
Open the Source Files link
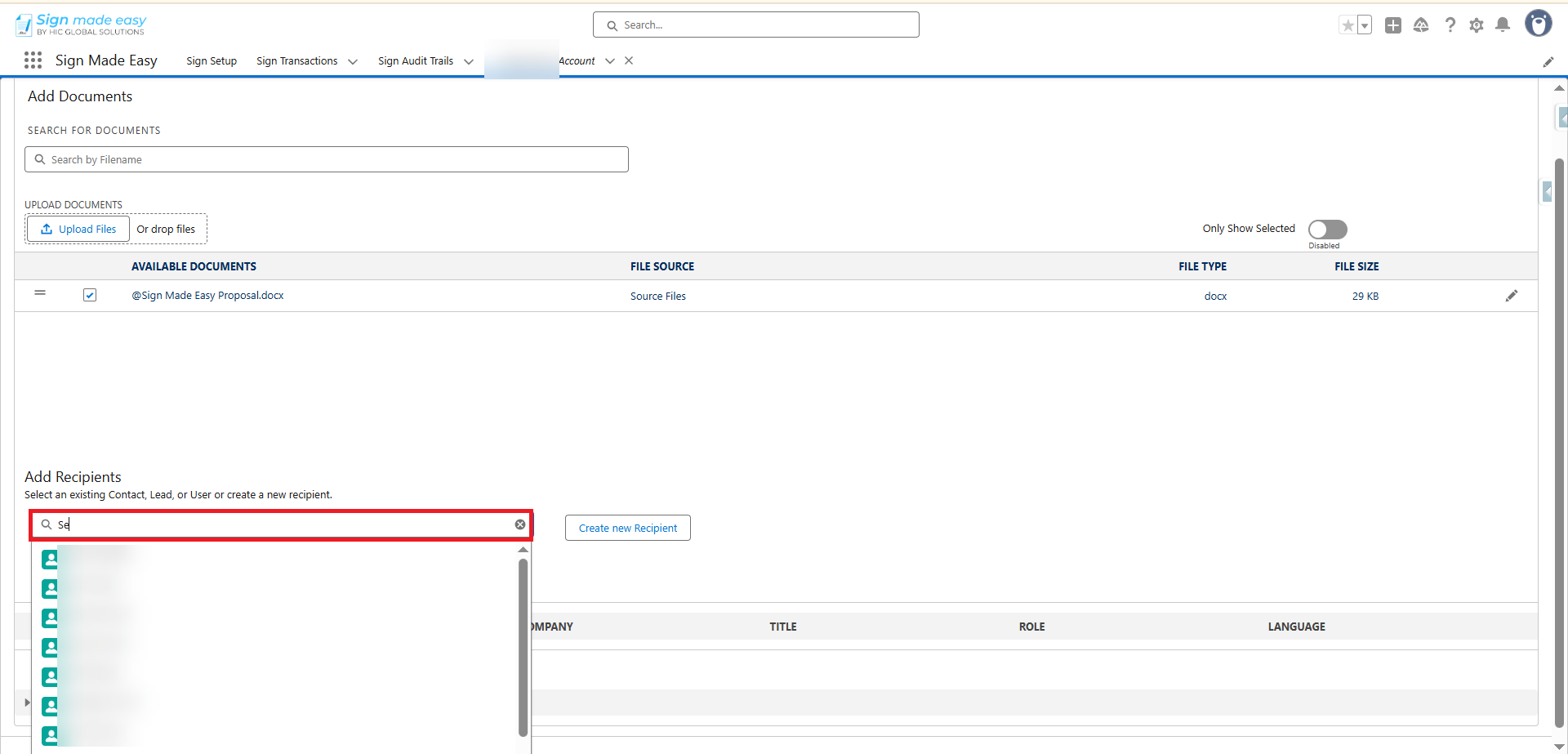(x=658, y=297)
